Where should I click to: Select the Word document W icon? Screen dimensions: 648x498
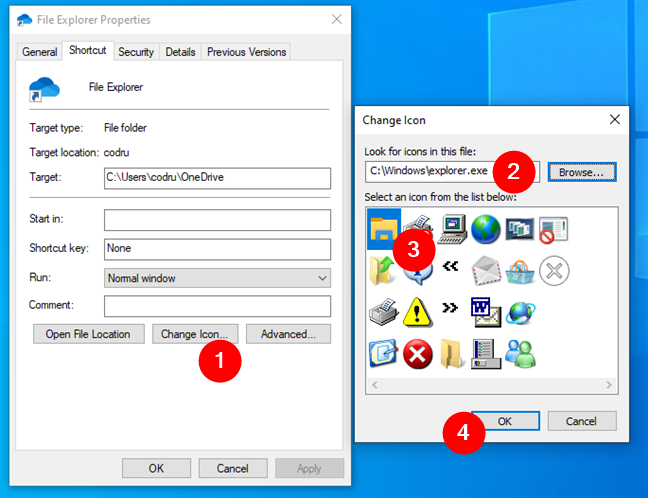click(x=486, y=312)
